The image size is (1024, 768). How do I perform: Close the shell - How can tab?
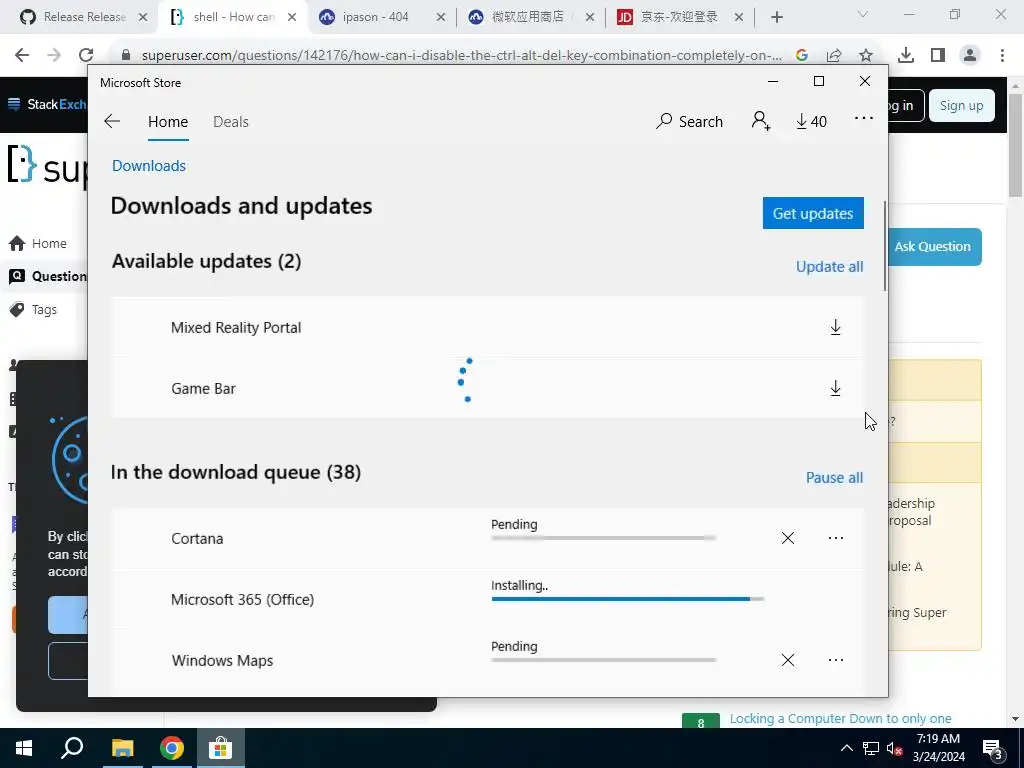pos(292,17)
